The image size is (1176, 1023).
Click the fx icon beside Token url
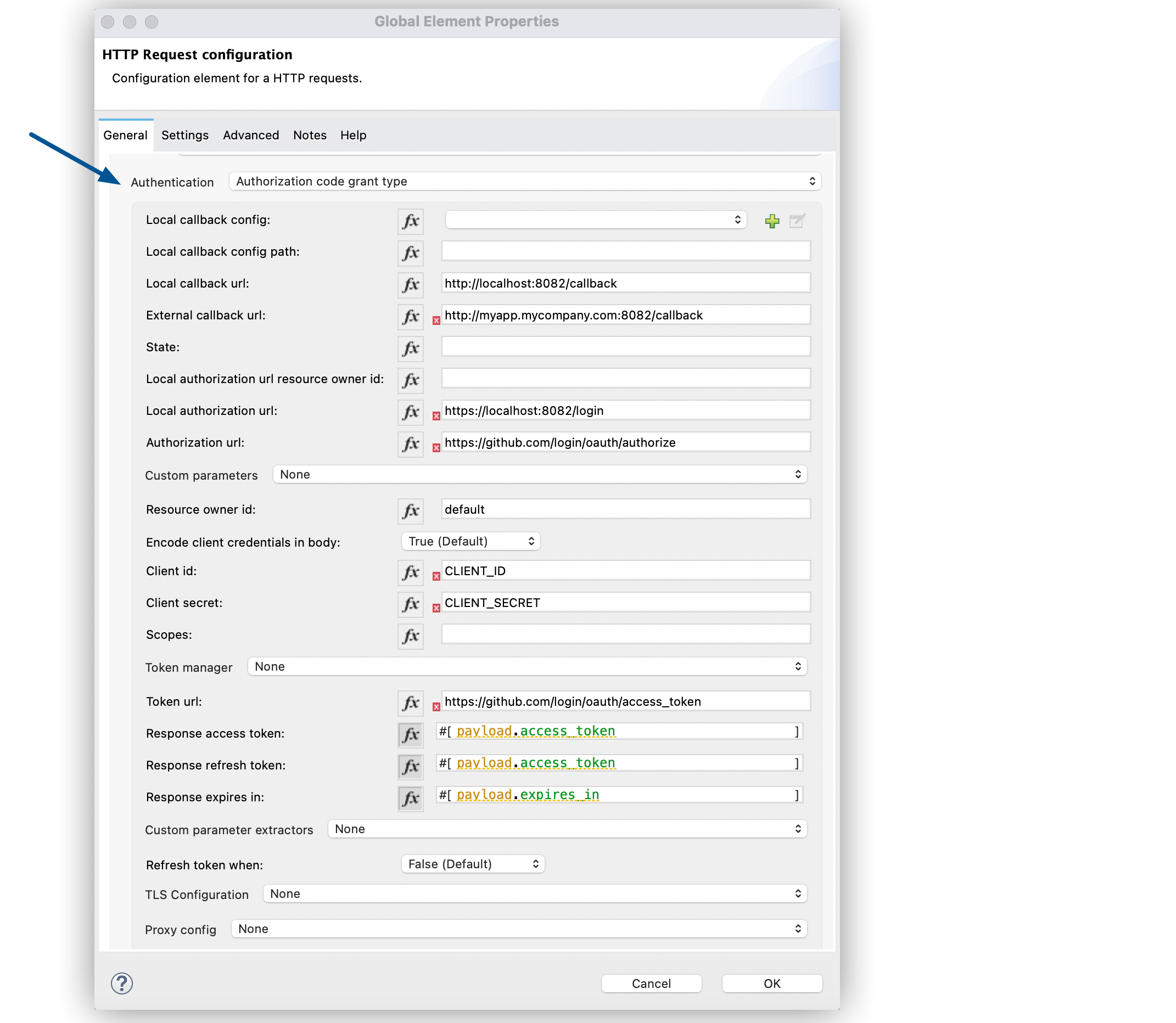coord(410,704)
